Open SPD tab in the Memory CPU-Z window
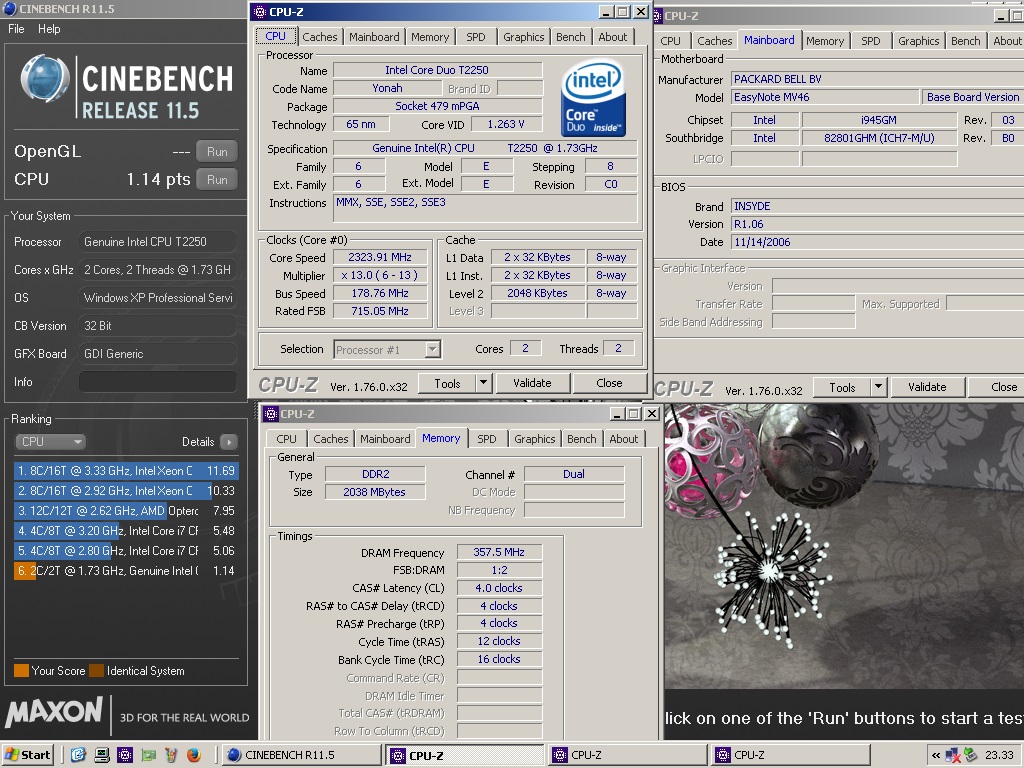1024x768 pixels. click(x=487, y=440)
